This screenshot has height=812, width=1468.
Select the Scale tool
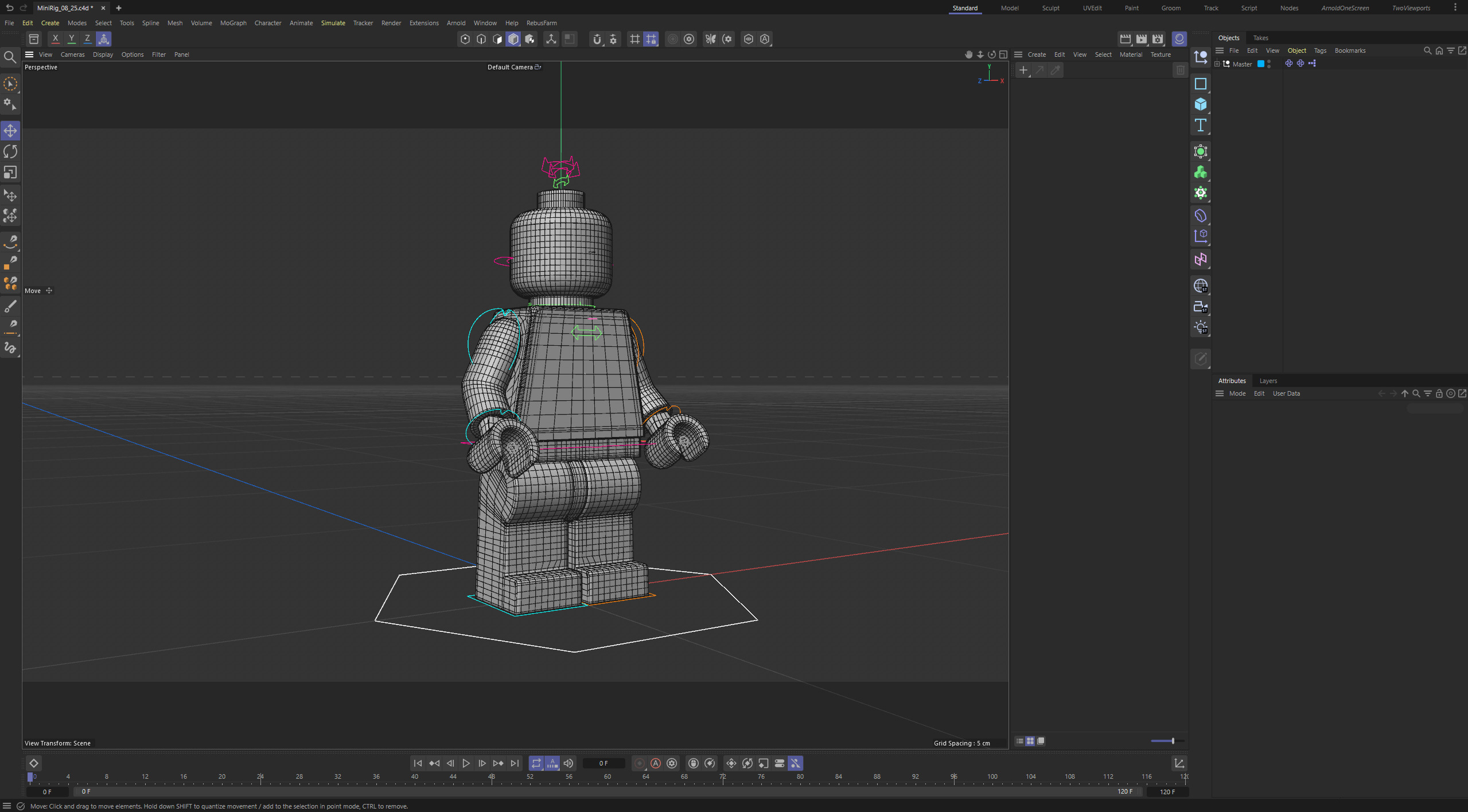click(10, 172)
